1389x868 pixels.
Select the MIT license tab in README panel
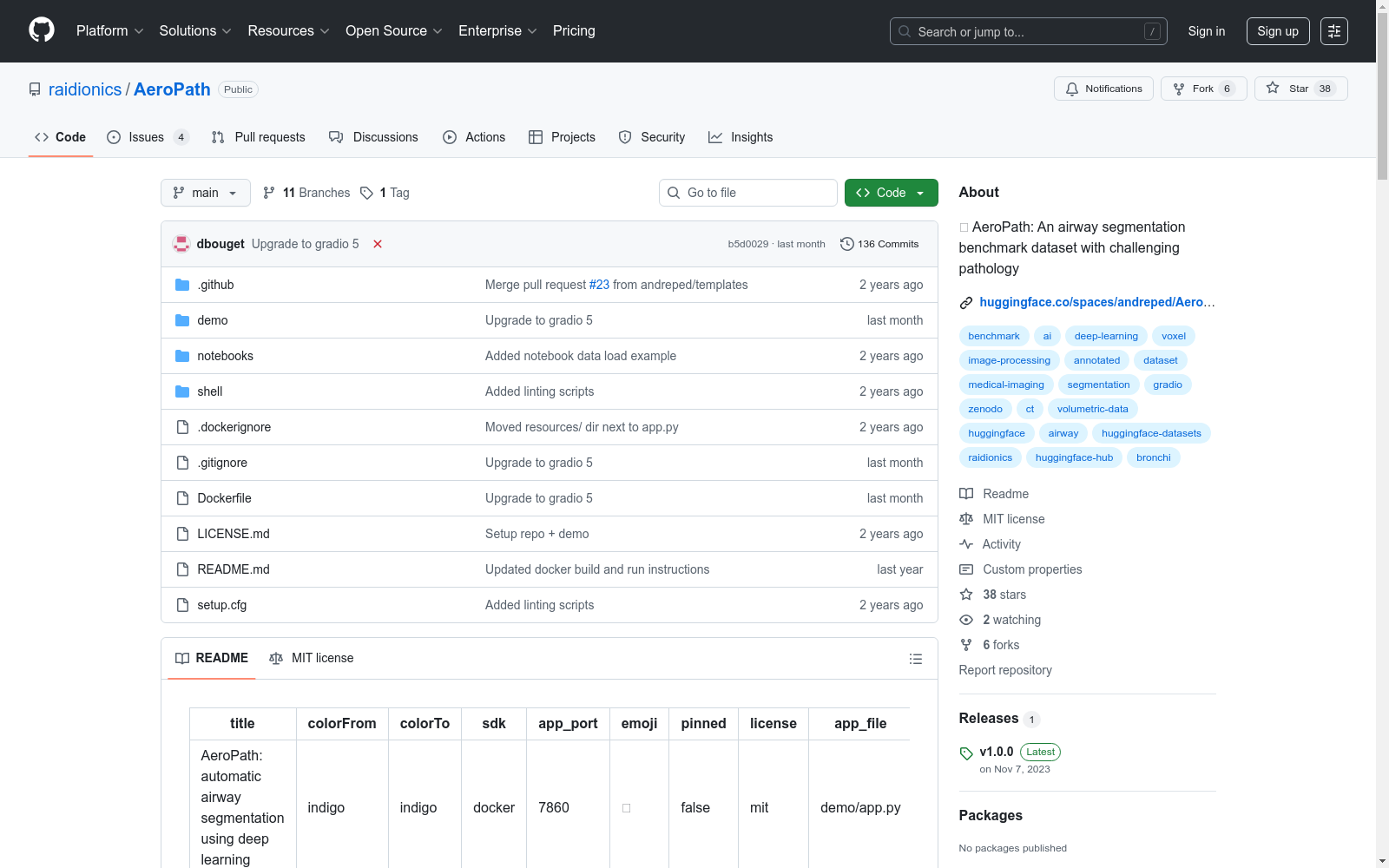click(312, 658)
